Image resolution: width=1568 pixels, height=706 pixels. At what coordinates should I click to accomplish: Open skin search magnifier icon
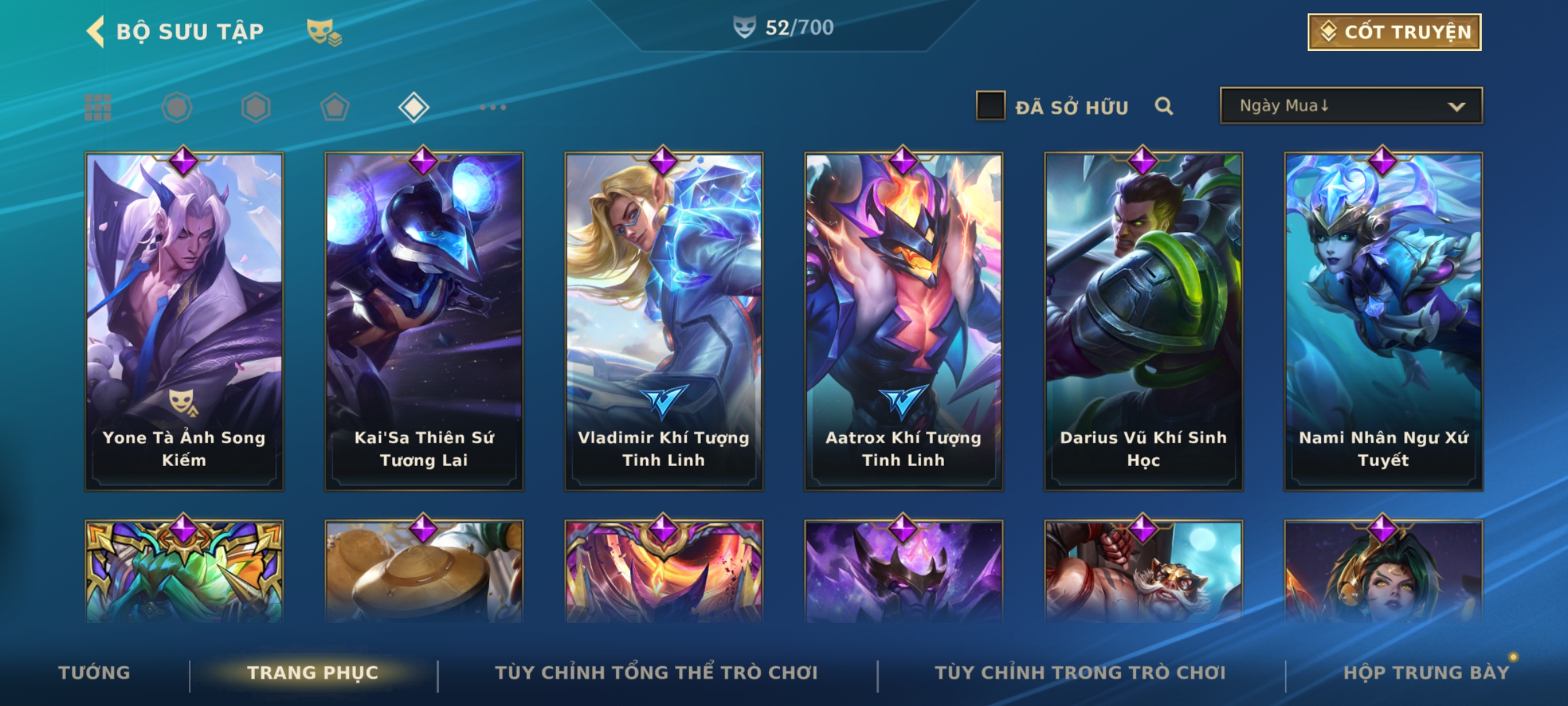(x=1164, y=106)
